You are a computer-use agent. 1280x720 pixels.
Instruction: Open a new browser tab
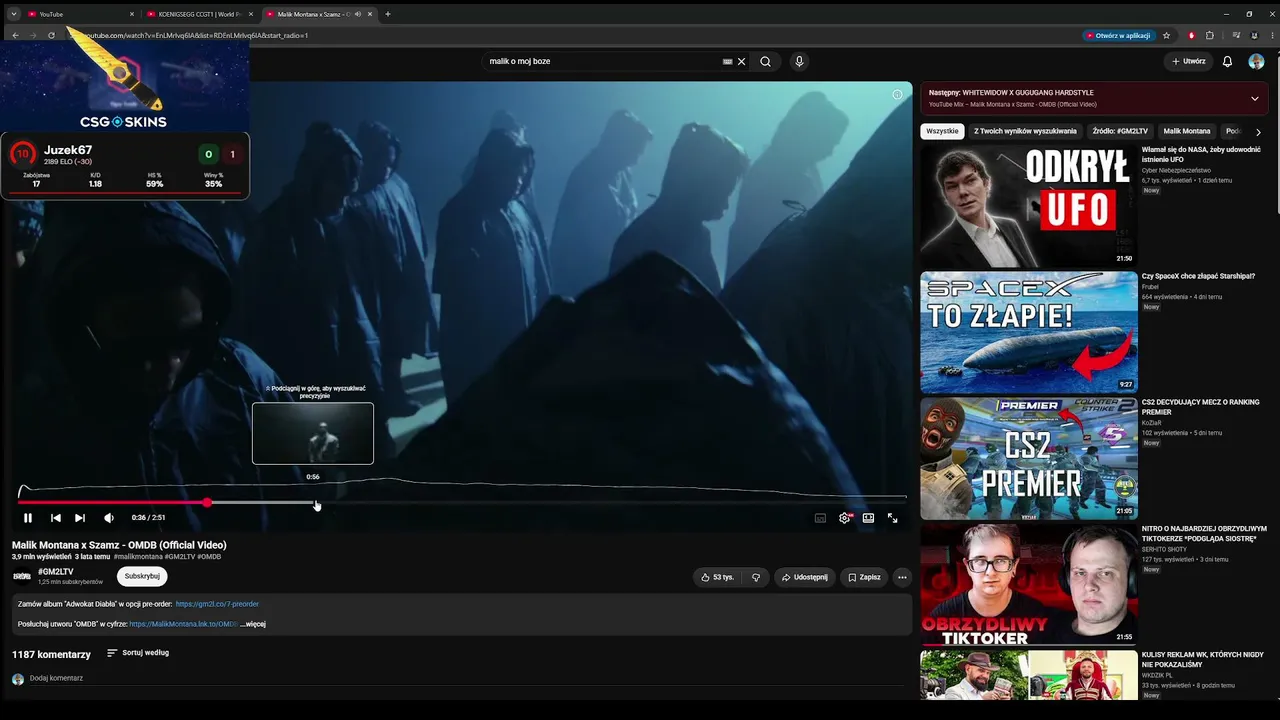(388, 14)
